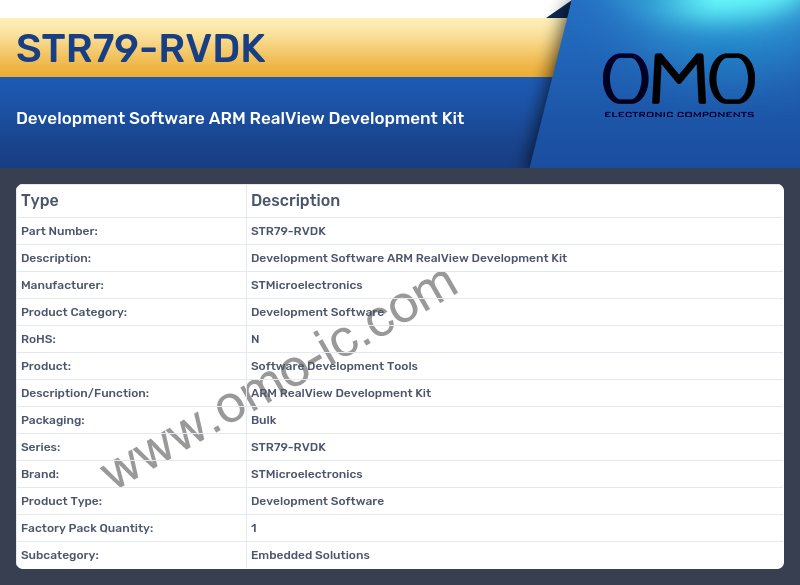800x585 pixels.
Task: Click the Type column header
Action: click(x=40, y=201)
